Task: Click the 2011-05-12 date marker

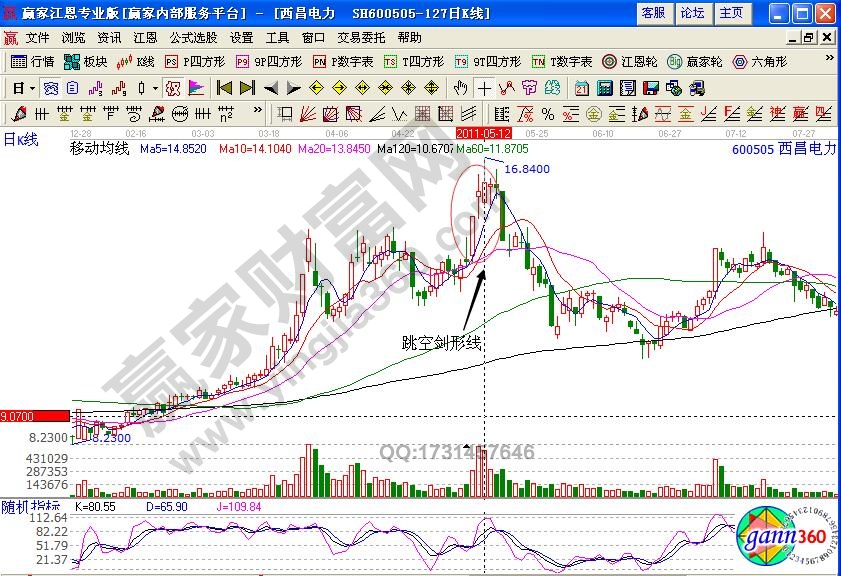Action: 484,133
